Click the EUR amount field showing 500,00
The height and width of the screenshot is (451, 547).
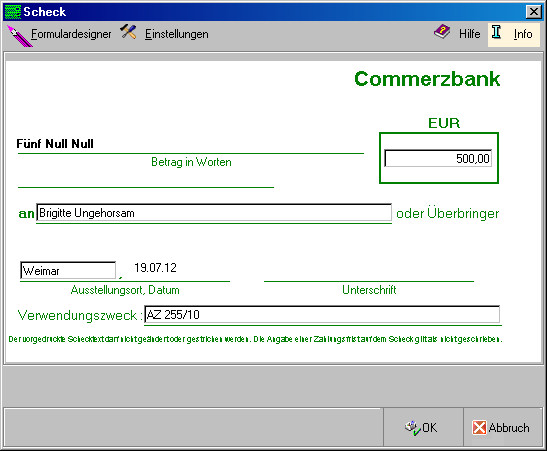pyautogui.click(x=438, y=158)
